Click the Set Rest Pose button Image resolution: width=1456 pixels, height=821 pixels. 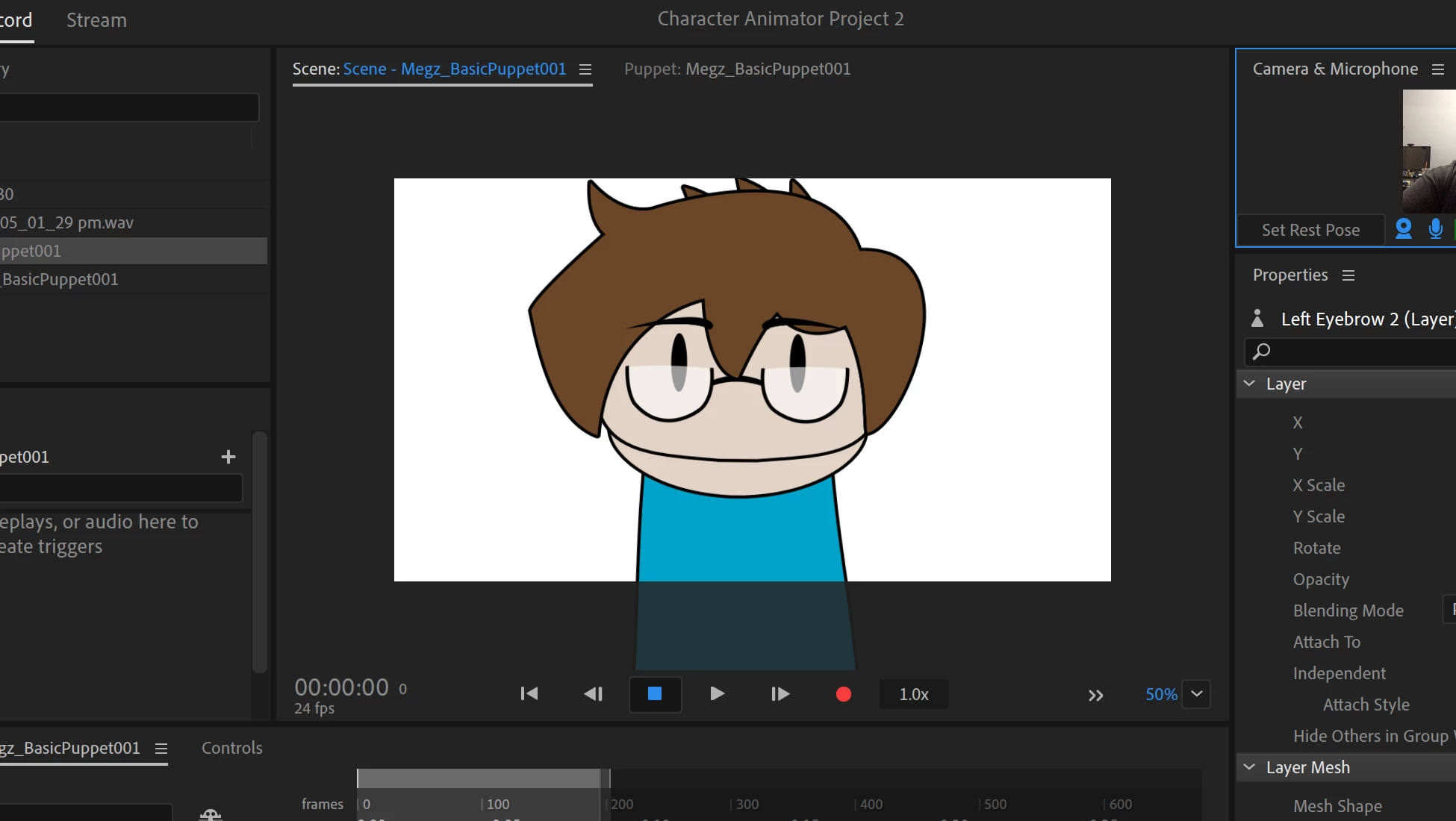click(x=1310, y=230)
